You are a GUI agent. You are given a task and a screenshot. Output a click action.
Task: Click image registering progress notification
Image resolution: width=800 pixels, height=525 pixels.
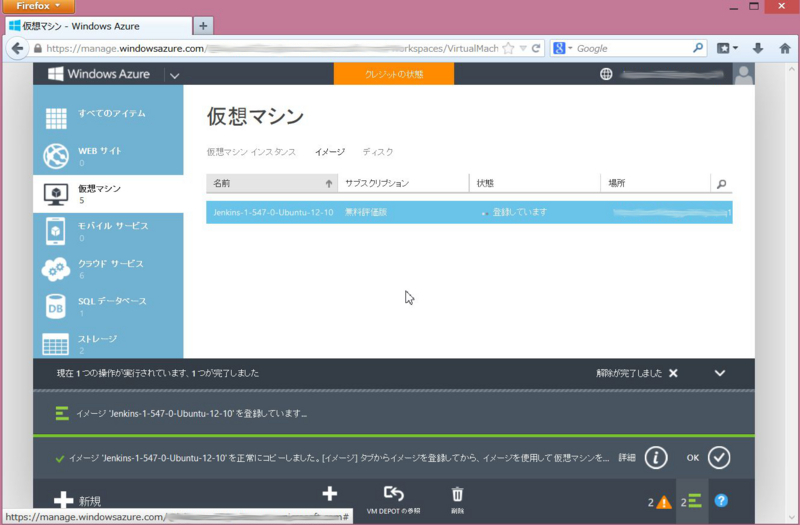pos(394,413)
